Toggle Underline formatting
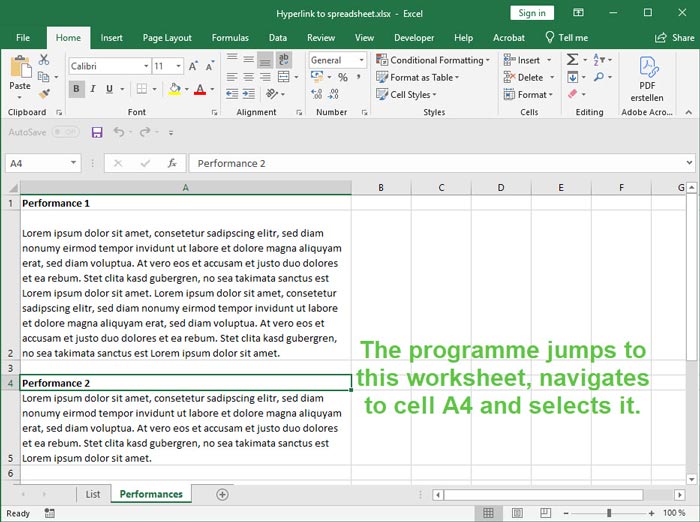The height and width of the screenshot is (522, 700). 109,89
